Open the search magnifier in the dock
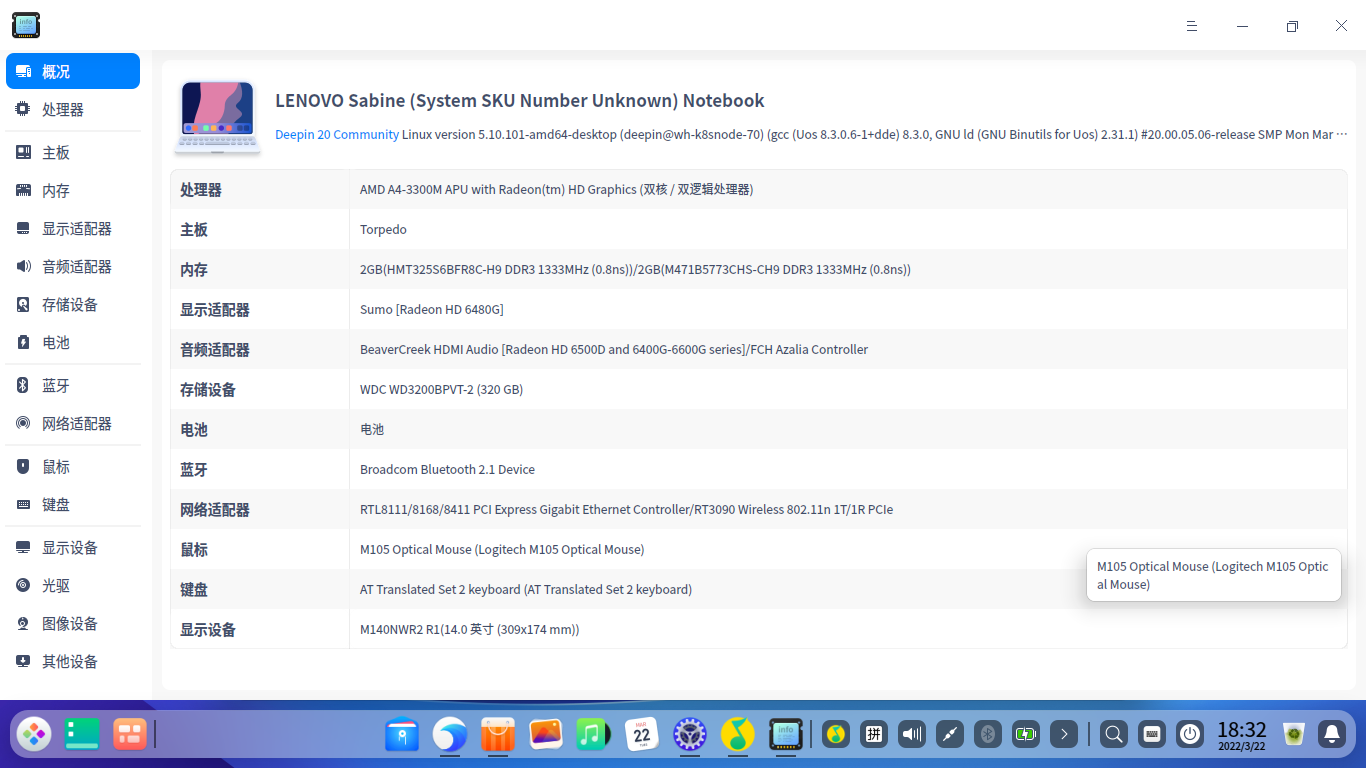 (1113, 735)
